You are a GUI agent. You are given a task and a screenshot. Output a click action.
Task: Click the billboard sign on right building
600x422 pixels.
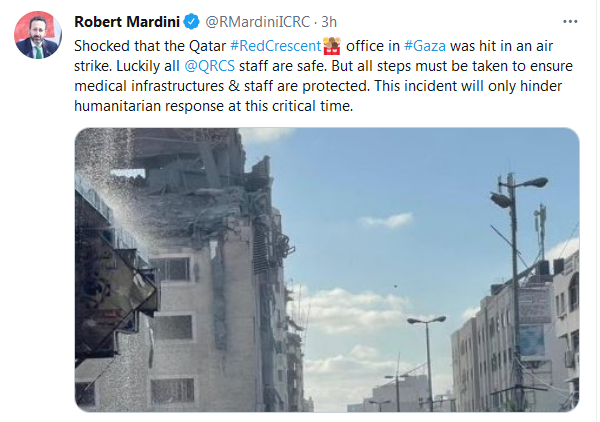[534, 304]
